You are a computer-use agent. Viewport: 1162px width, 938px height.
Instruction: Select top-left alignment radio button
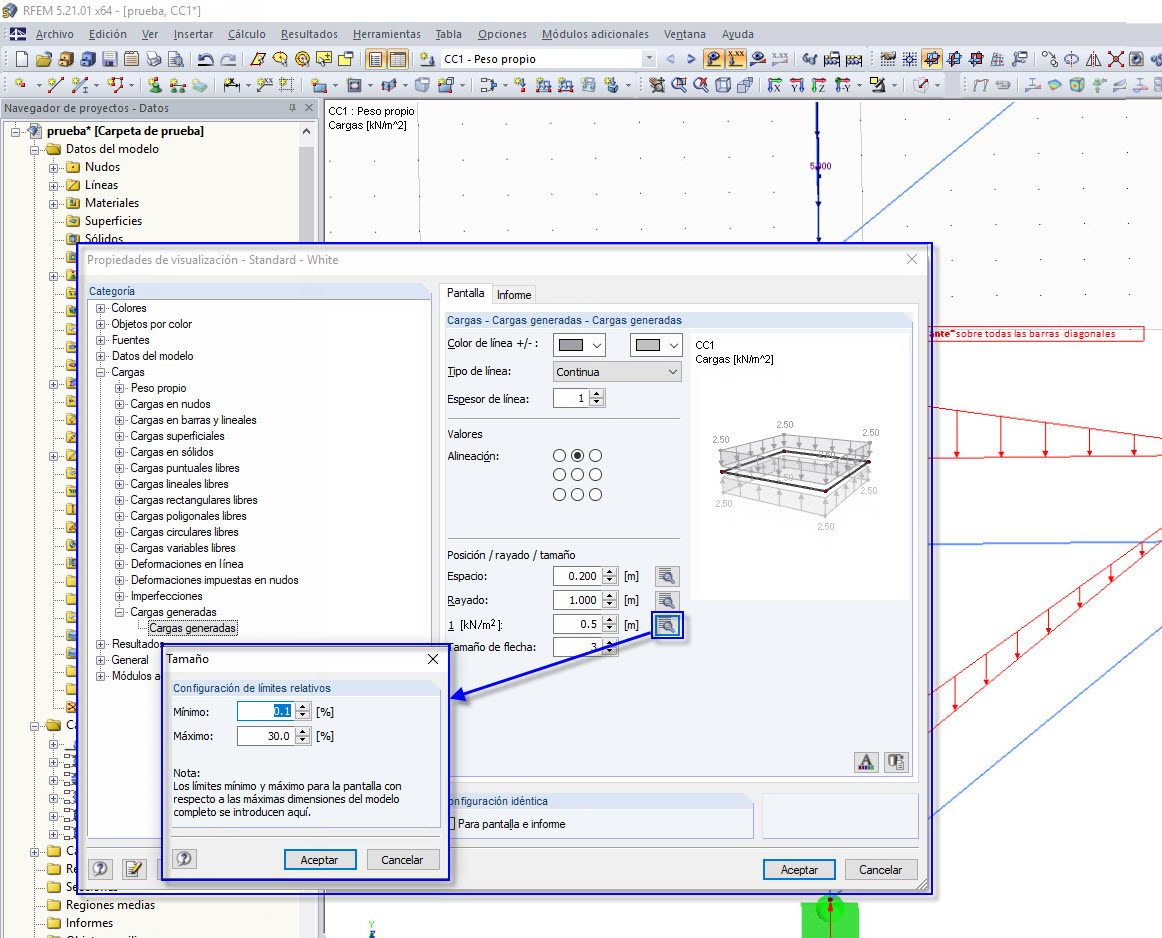pos(560,456)
